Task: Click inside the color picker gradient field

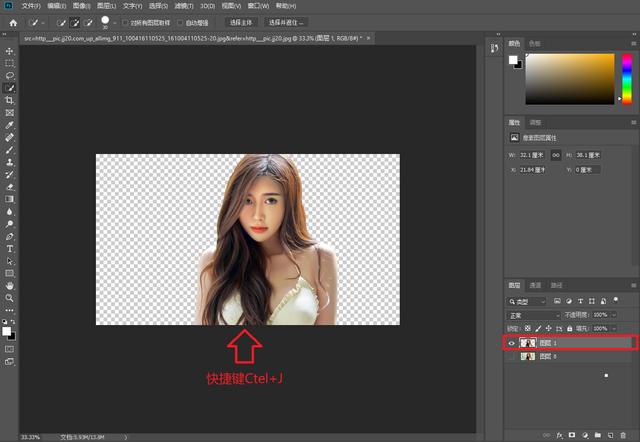Action: (x=570, y=78)
